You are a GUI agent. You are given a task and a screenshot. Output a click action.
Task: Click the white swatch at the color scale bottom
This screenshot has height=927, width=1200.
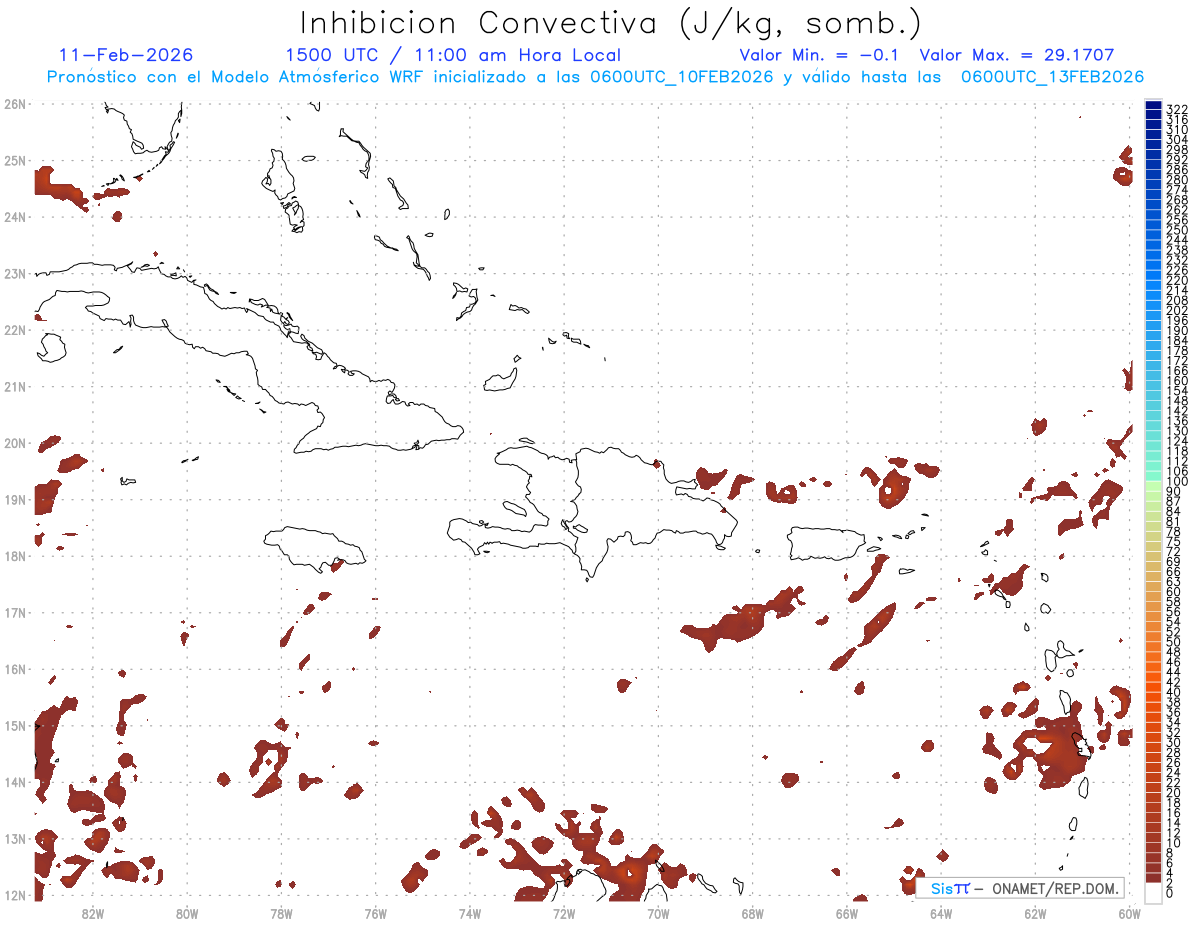[x=1153, y=891]
